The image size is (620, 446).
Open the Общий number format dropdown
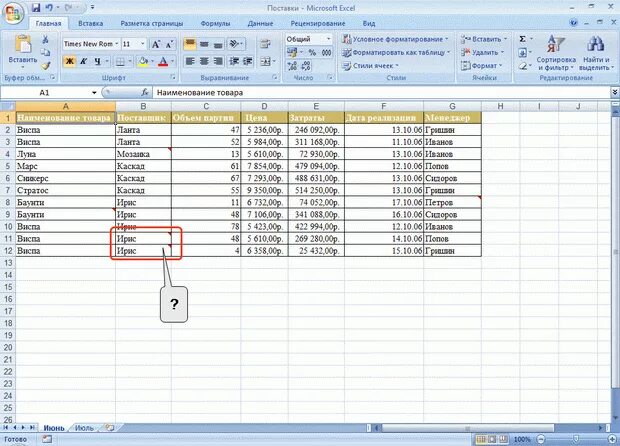(x=328, y=39)
